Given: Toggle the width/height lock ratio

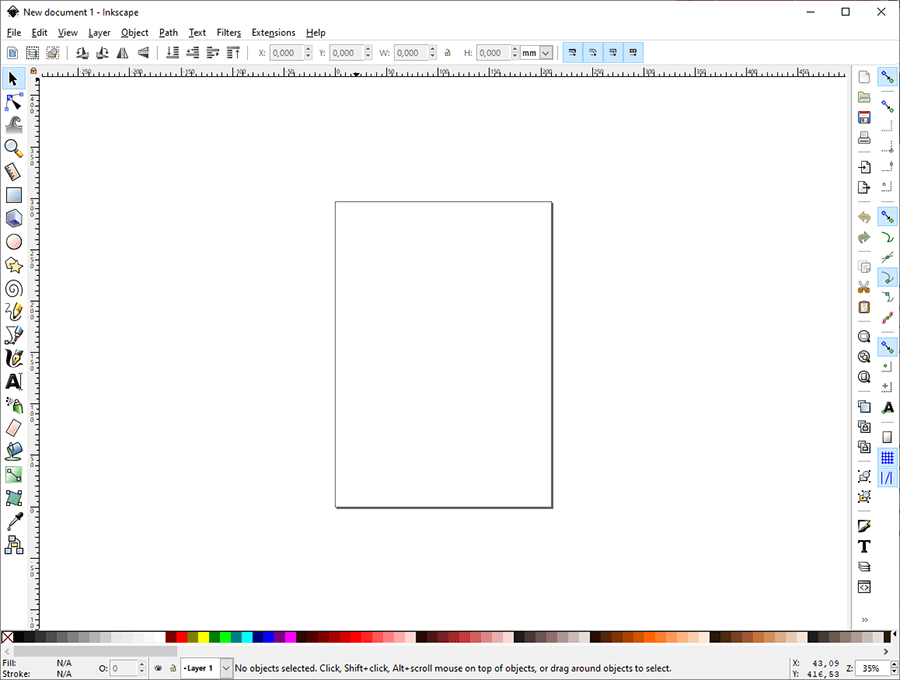Looking at the screenshot, I should (x=448, y=53).
